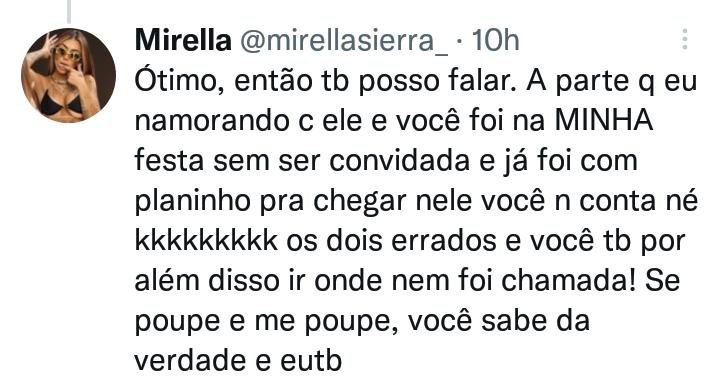Click the phrase 'você sabe da'
This screenshot has height=389, width=714.
pyautogui.click(x=499, y=321)
